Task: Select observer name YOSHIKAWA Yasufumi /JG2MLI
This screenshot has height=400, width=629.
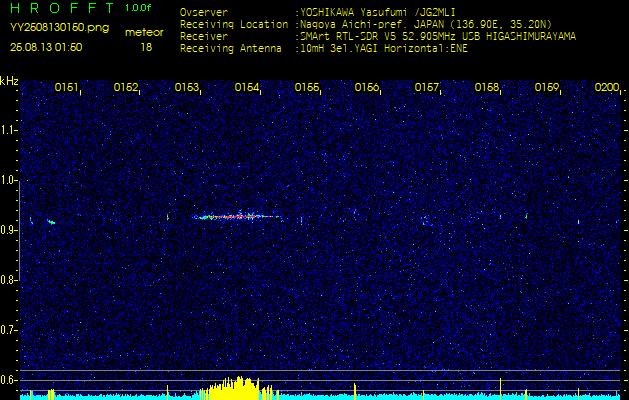Action: click(x=377, y=13)
